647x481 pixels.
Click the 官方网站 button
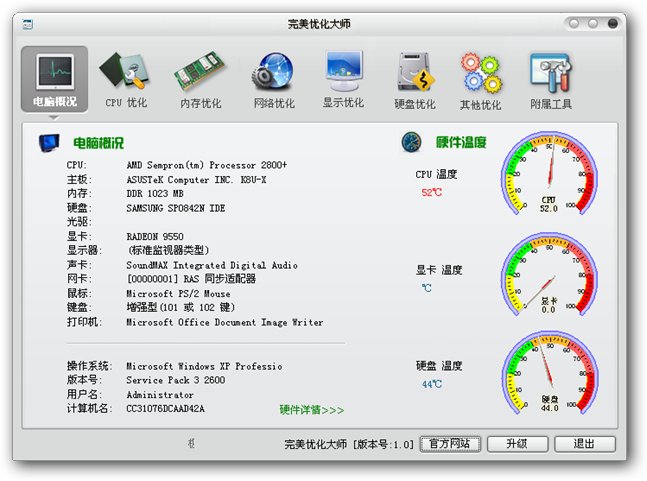tap(450, 444)
